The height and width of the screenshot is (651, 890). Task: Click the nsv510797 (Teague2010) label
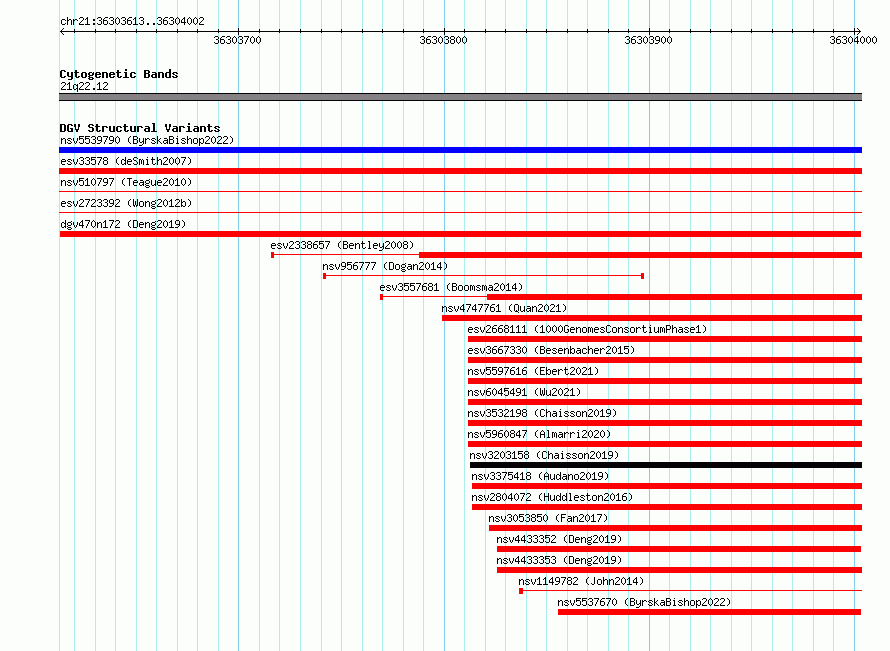click(126, 182)
